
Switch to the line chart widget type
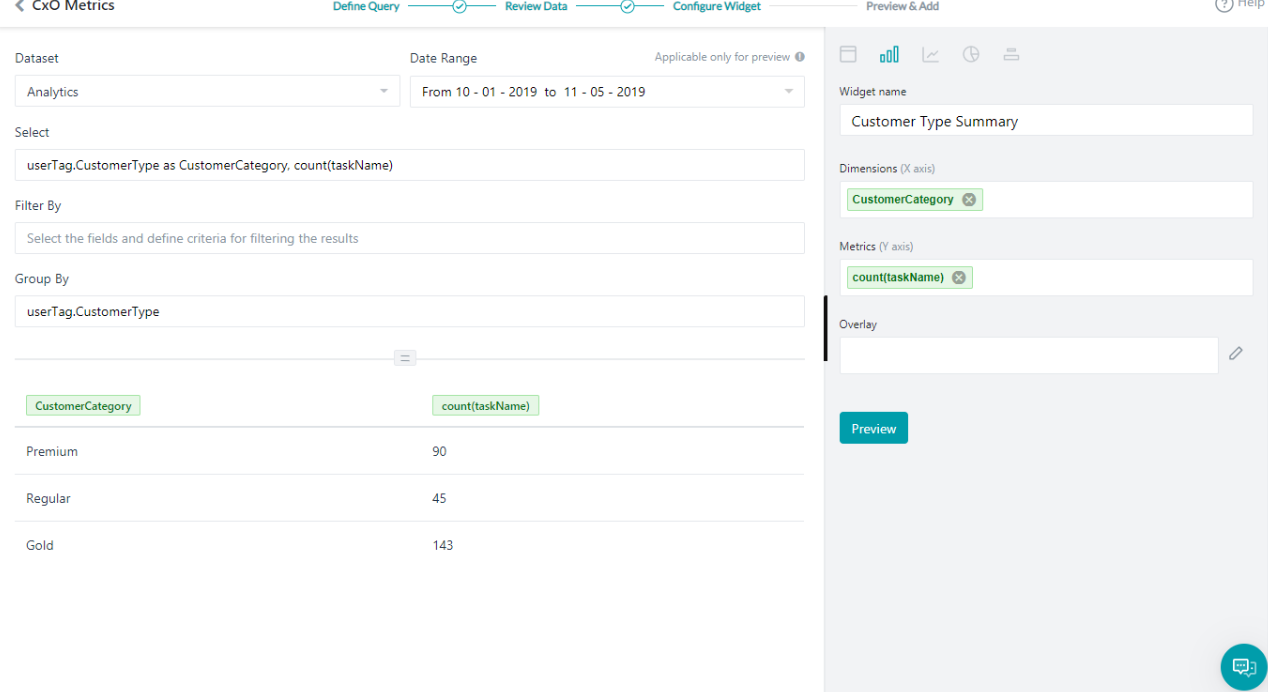930,54
